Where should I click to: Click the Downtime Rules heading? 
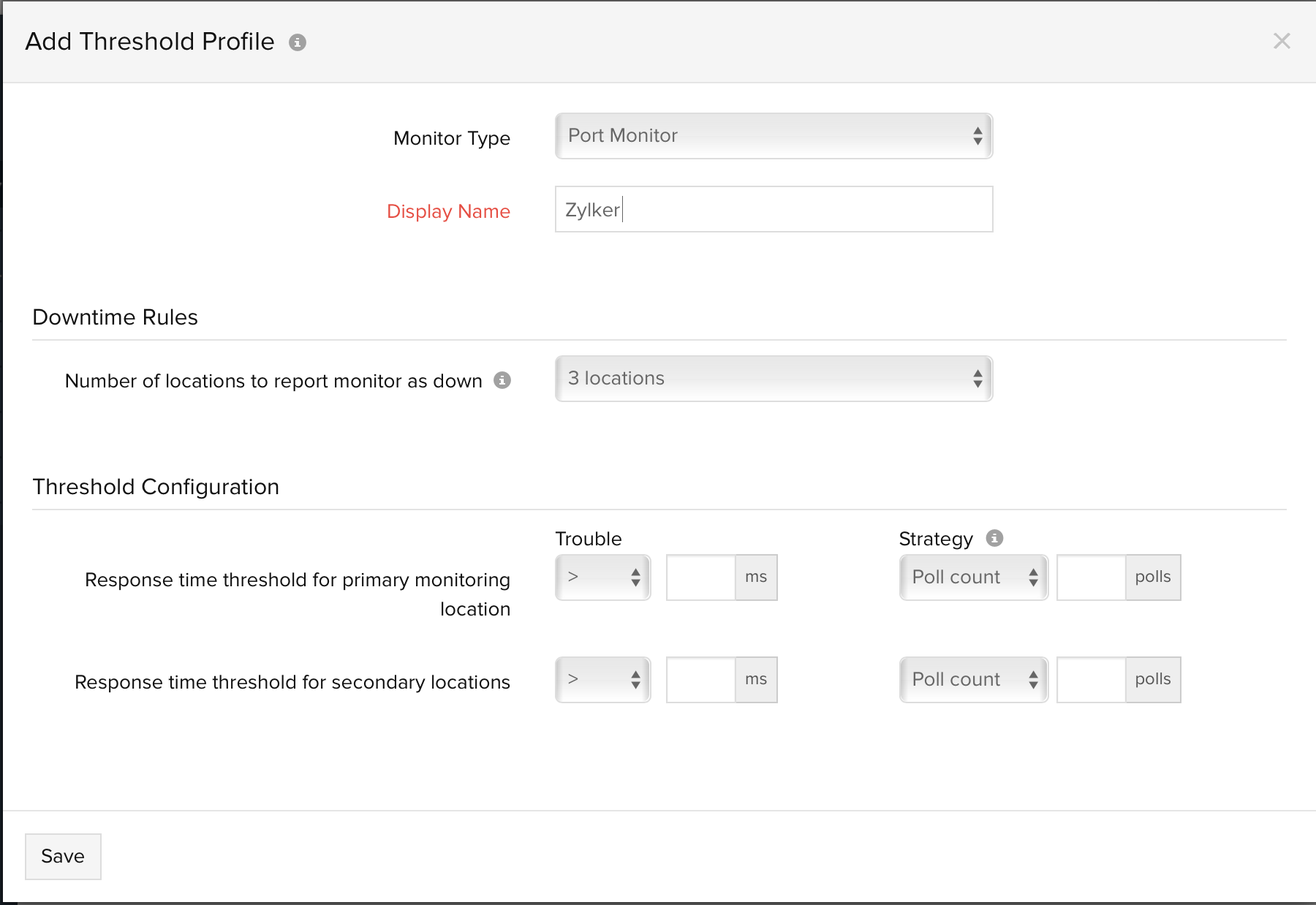click(x=116, y=317)
